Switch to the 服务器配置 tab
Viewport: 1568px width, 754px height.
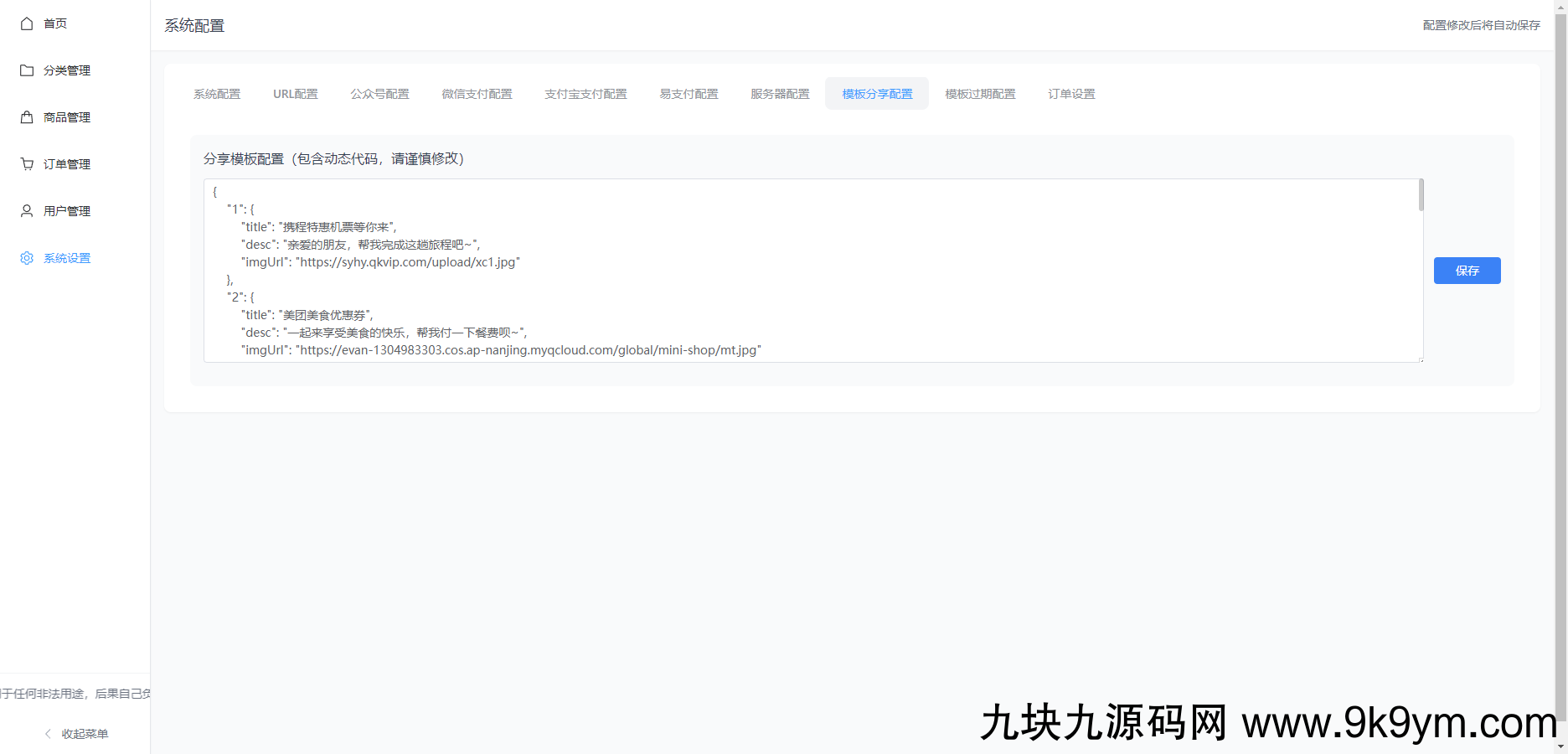tap(780, 94)
